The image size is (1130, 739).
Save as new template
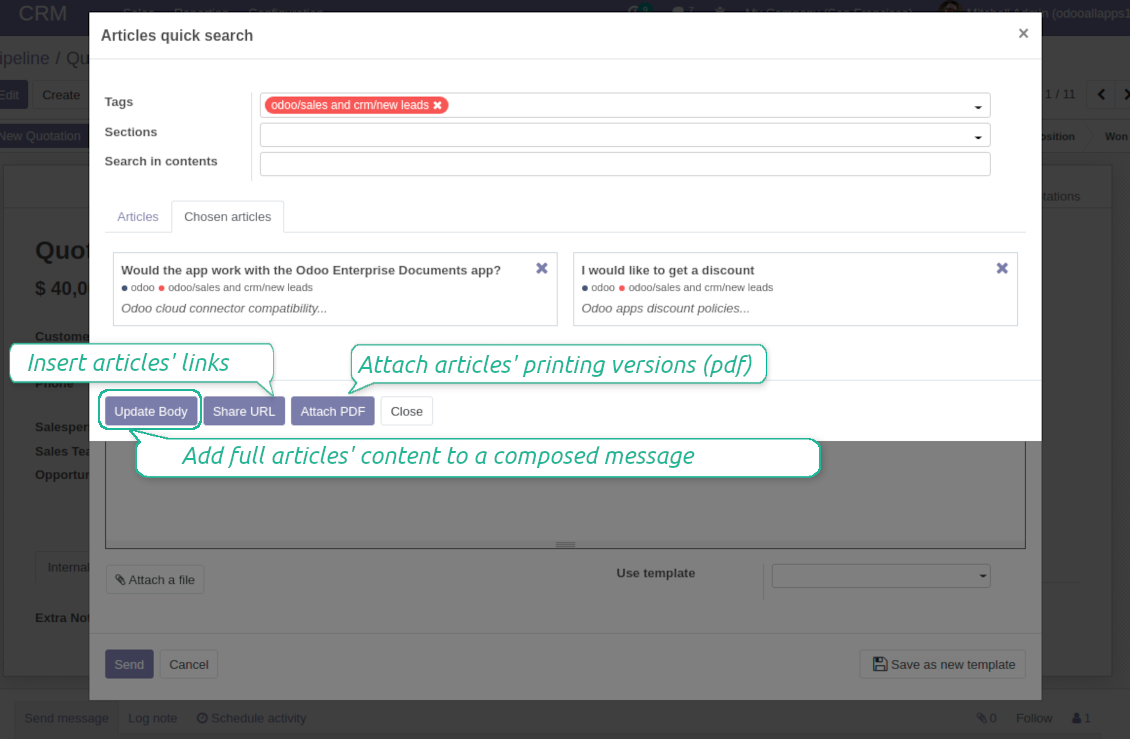[x=943, y=664]
